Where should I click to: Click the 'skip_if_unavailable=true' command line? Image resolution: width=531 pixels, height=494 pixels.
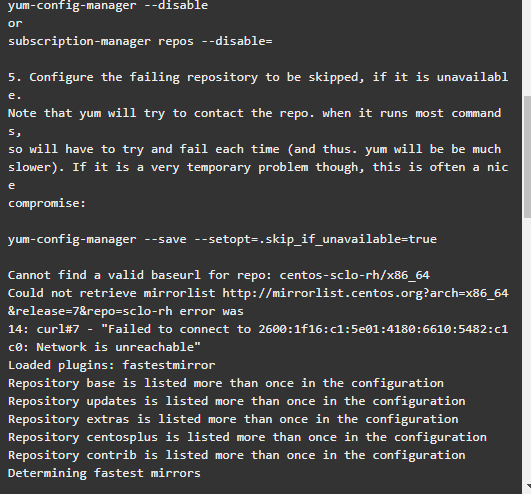(222, 239)
